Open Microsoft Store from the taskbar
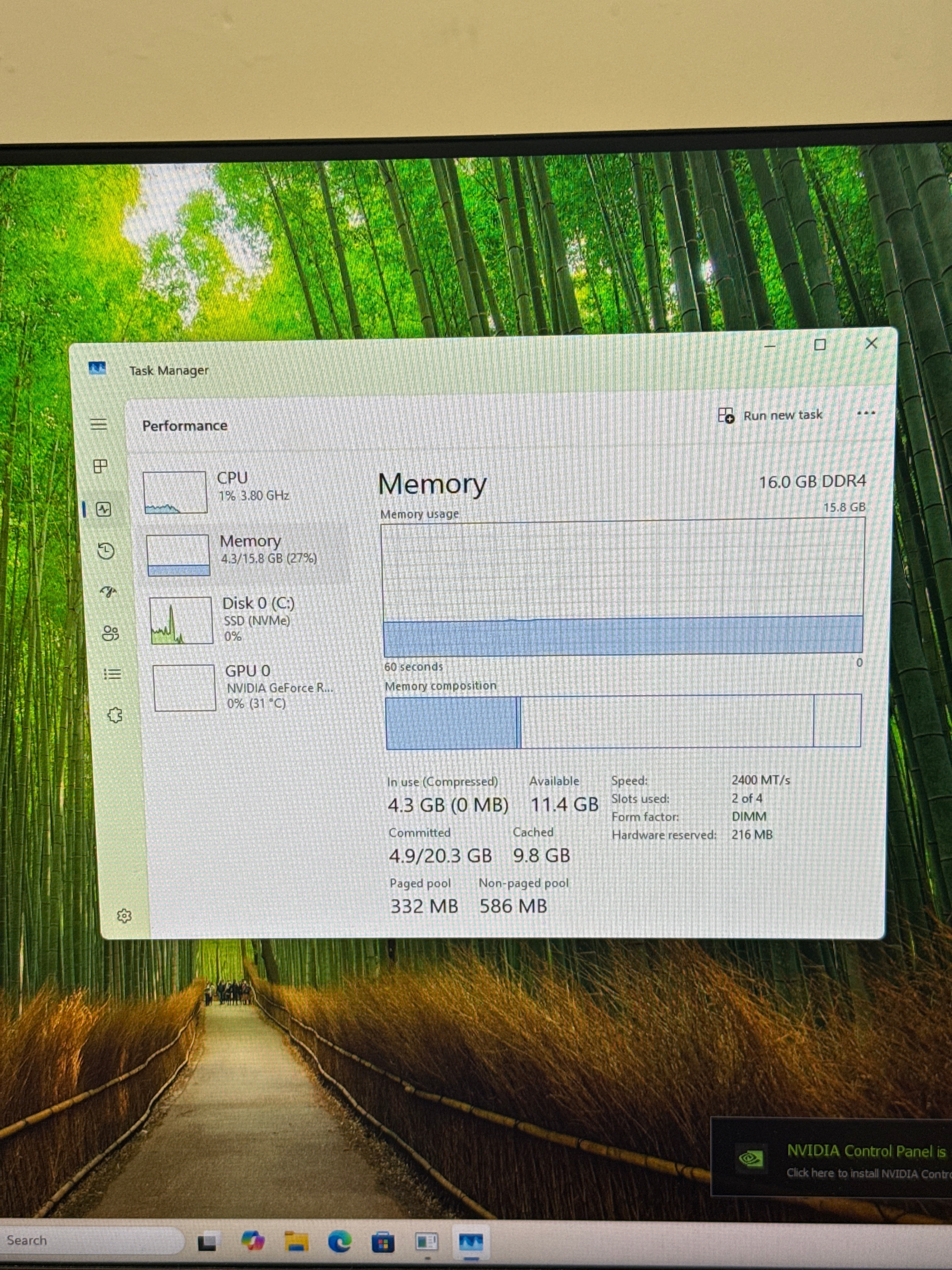952x1270 pixels. coord(383,1243)
